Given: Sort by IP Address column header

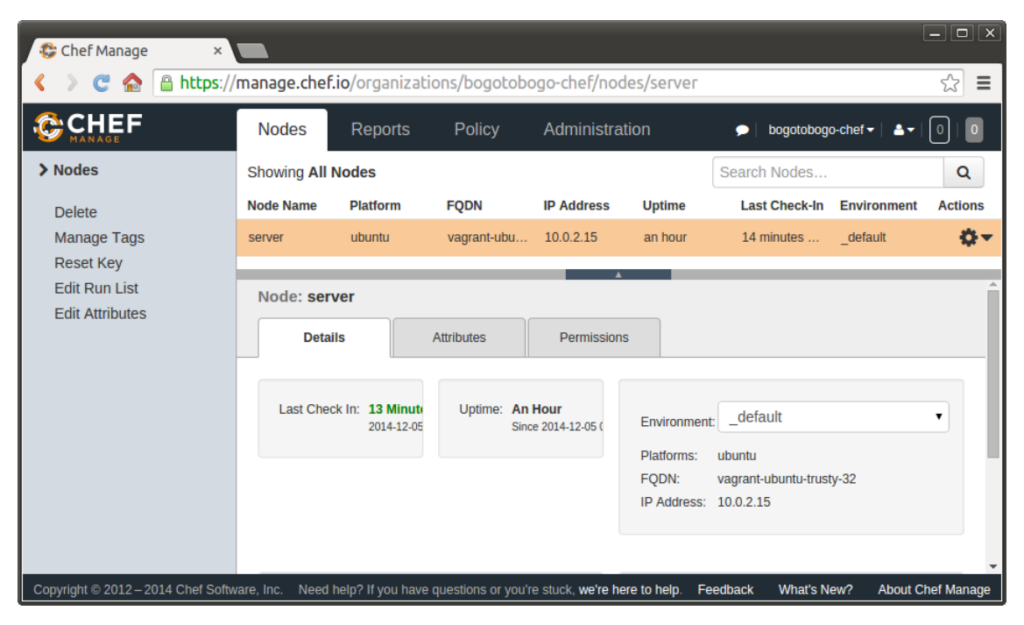Looking at the screenshot, I should 576,206.
